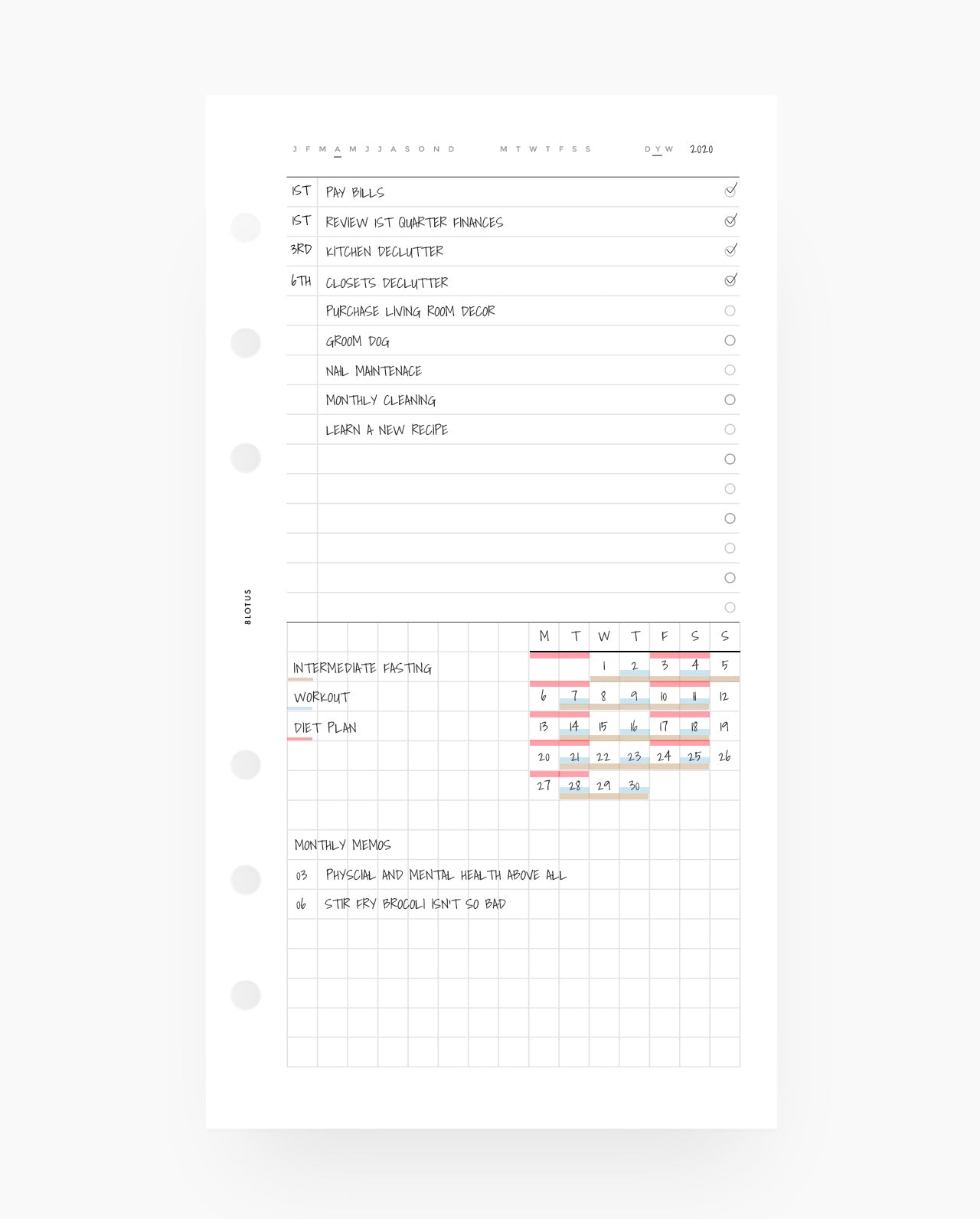980x1219 pixels.
Task: Uncheck the Pay Bills checkmark
Action: click(730, 191)
